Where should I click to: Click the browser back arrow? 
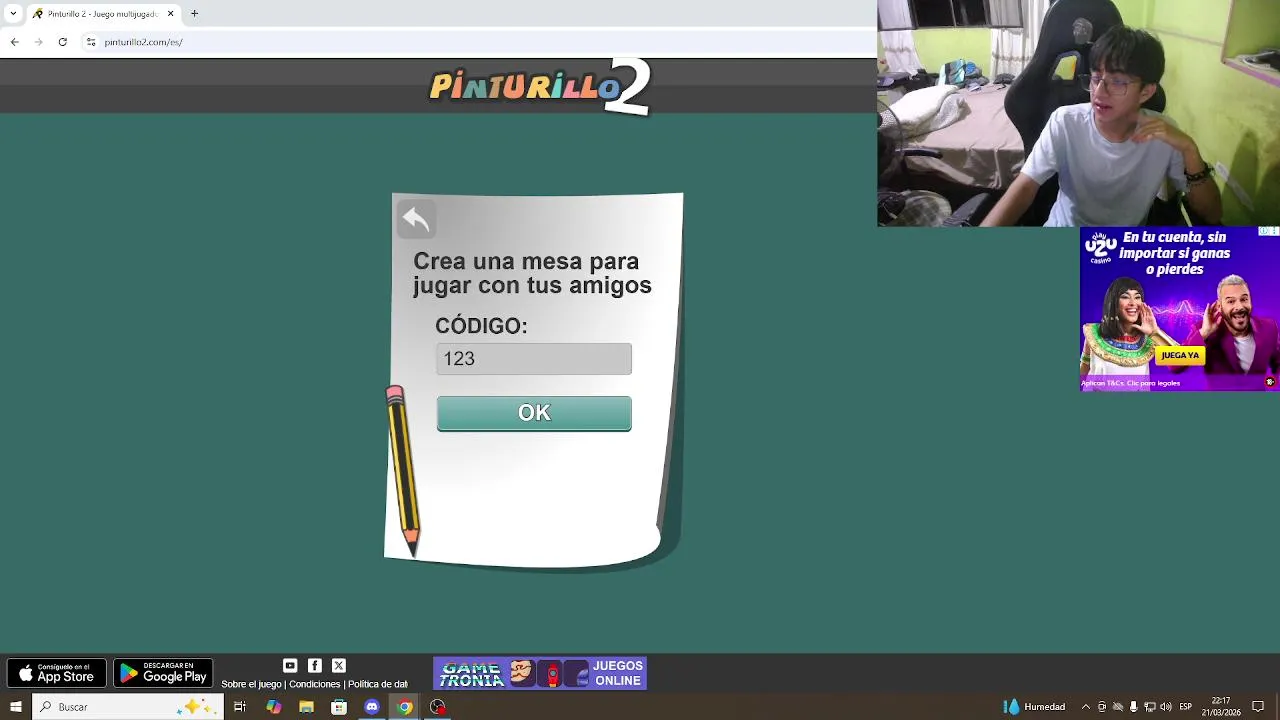[14, 42]
